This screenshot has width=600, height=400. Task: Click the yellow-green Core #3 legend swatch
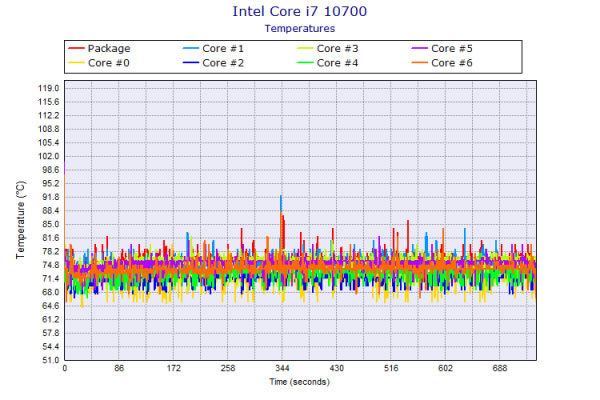tap(305, 48)
